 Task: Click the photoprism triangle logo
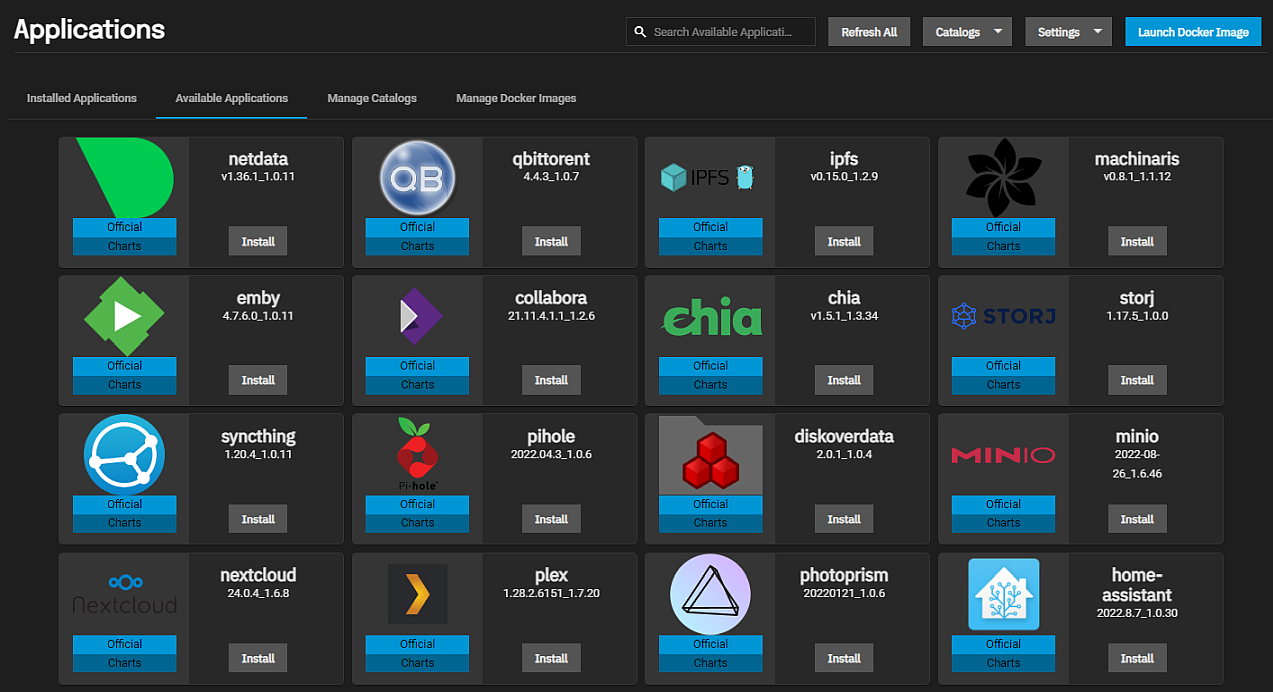[710, 594]
